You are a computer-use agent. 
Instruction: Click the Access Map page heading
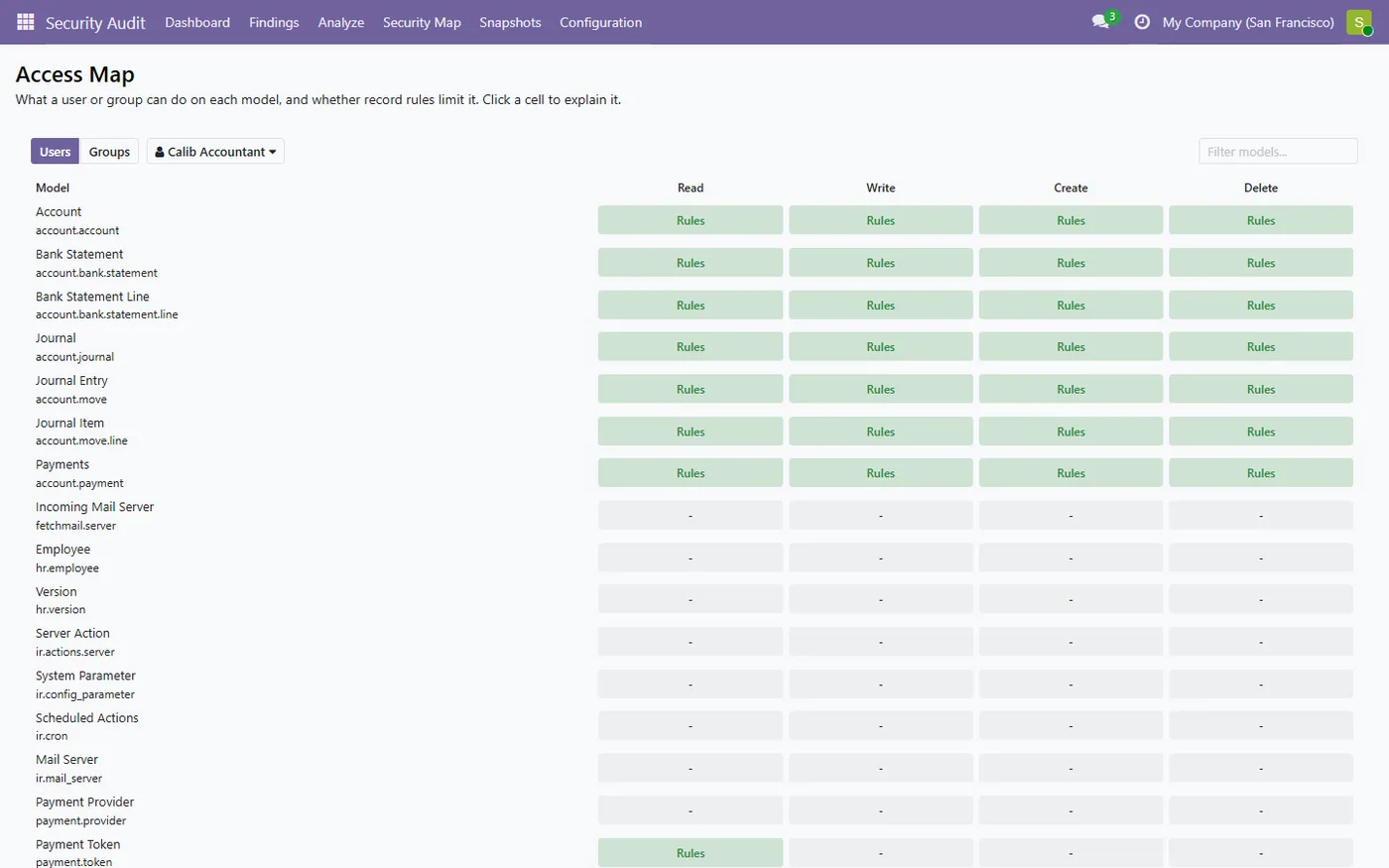click(75, 74)
